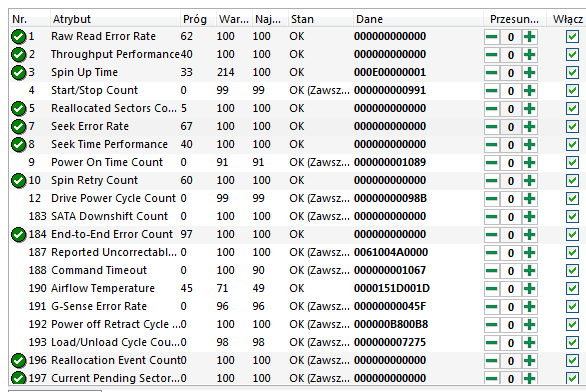Click plus button in Spin Up Time row
The height and width of the screenshot is (392, 586).
click(530, 72)
